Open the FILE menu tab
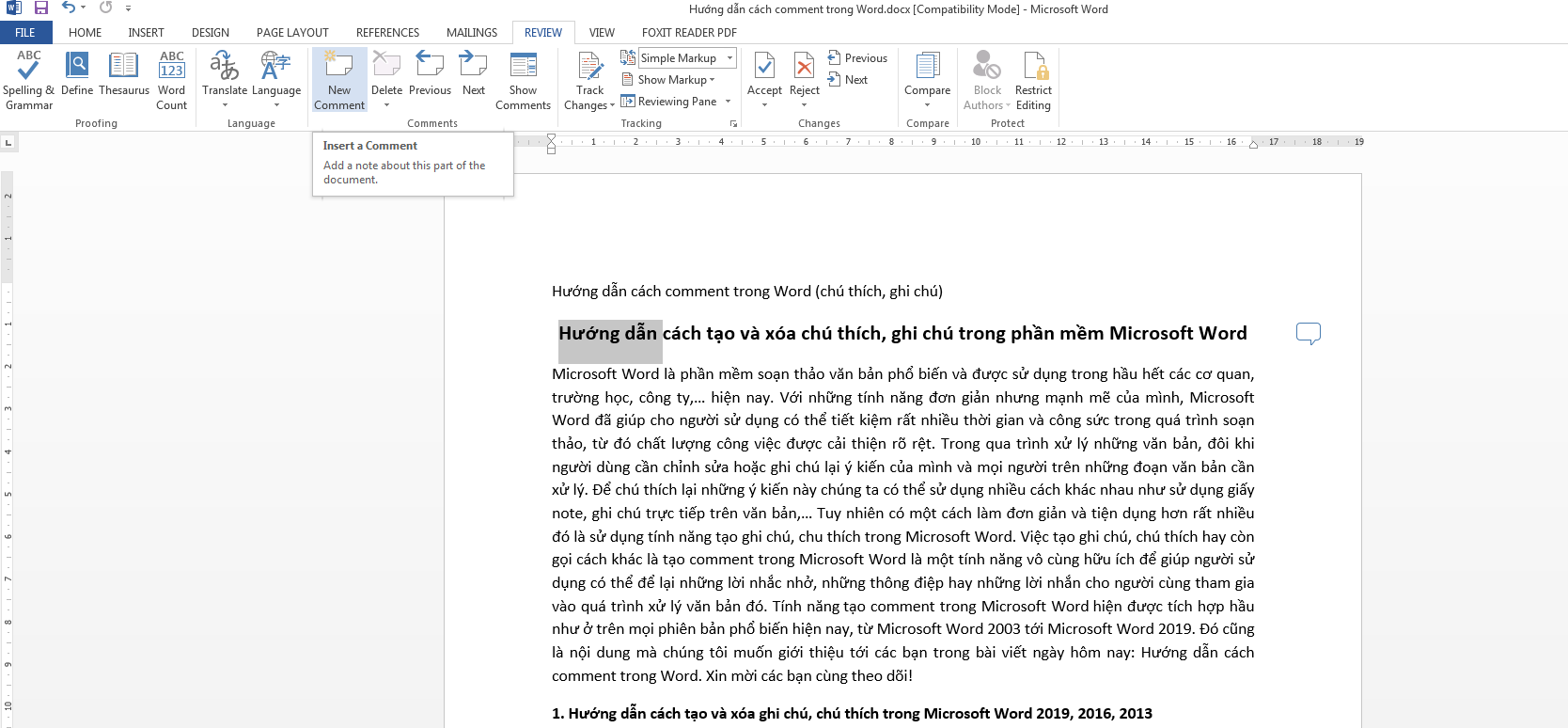1568x728 pixels. (25, 32)
